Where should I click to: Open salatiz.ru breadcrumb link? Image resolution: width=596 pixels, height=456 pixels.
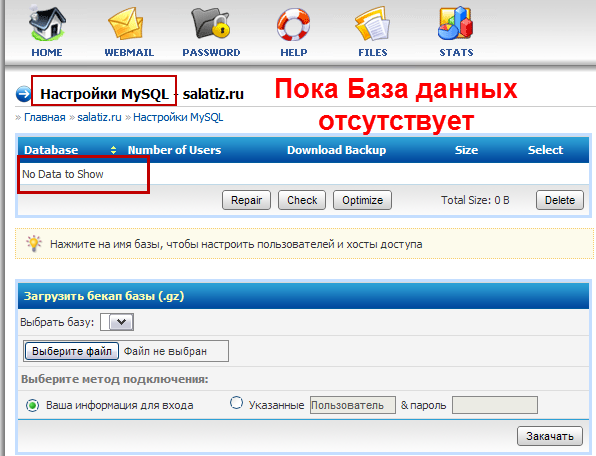pos(100,117)
